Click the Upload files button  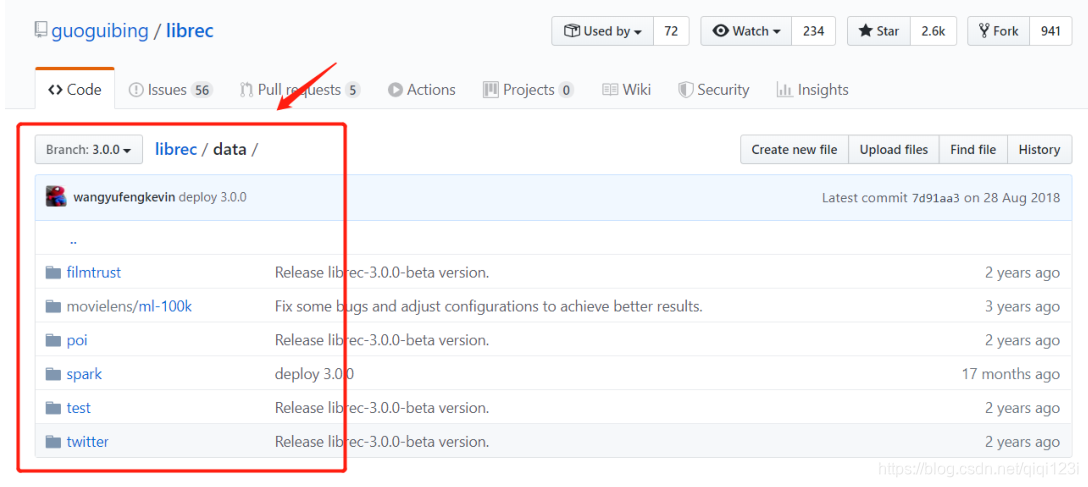[894, 149]
